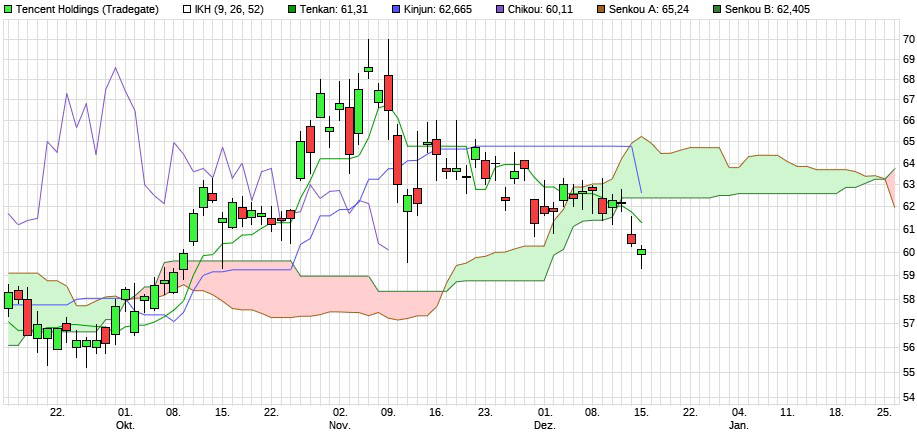Click the '16.' date label in November
The image size is (917, 432).
(x=439, y=413)
